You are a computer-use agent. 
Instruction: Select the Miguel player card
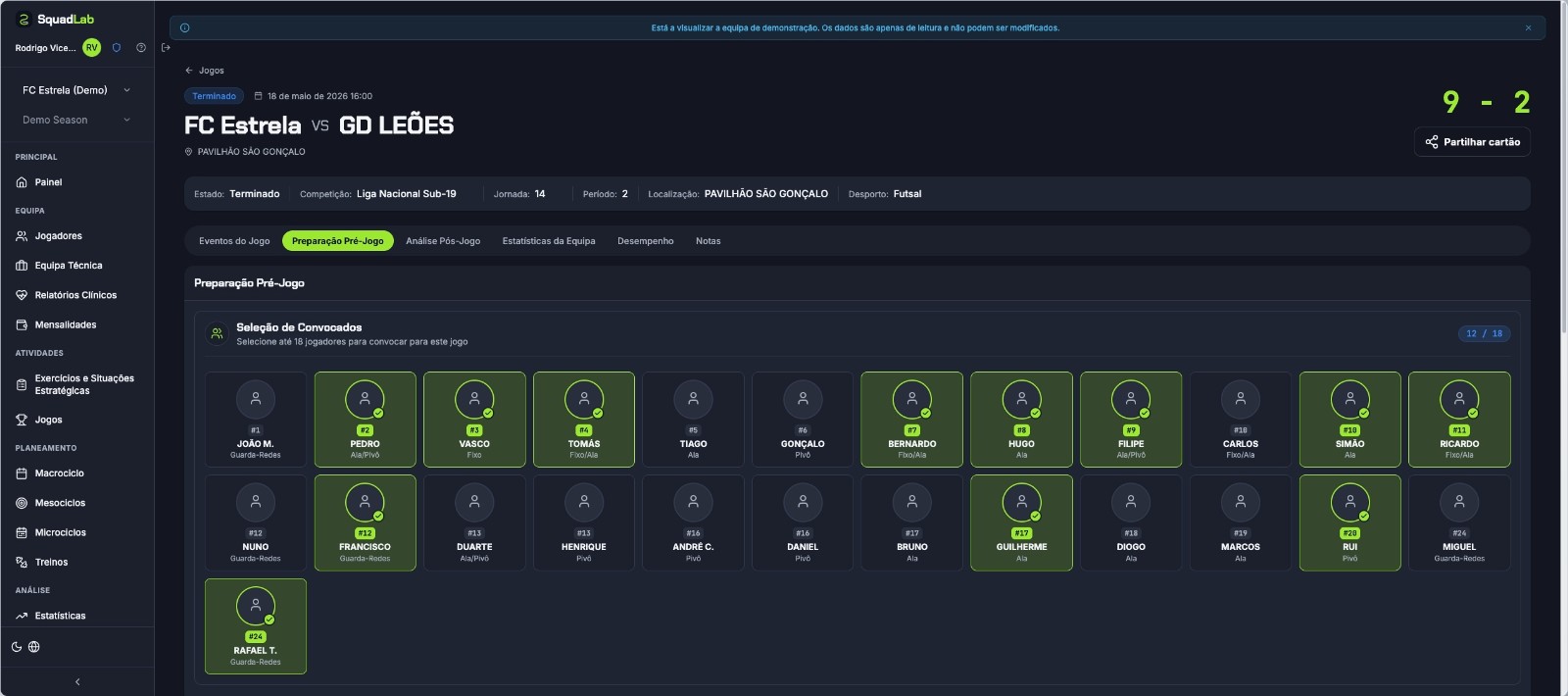tap(1459, 522)
